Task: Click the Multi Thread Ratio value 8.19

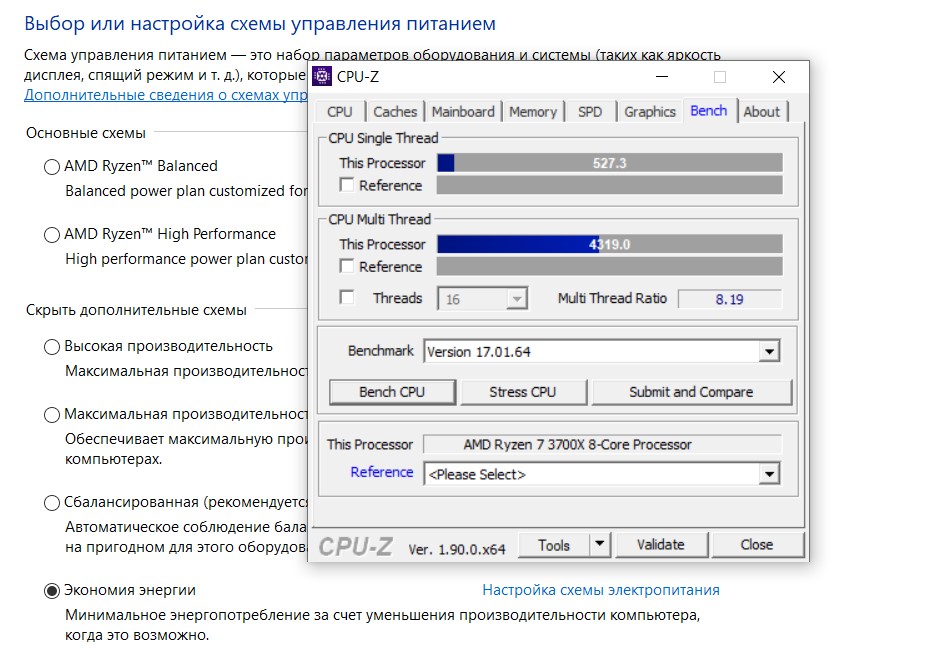Action: [x=730, y=299]
